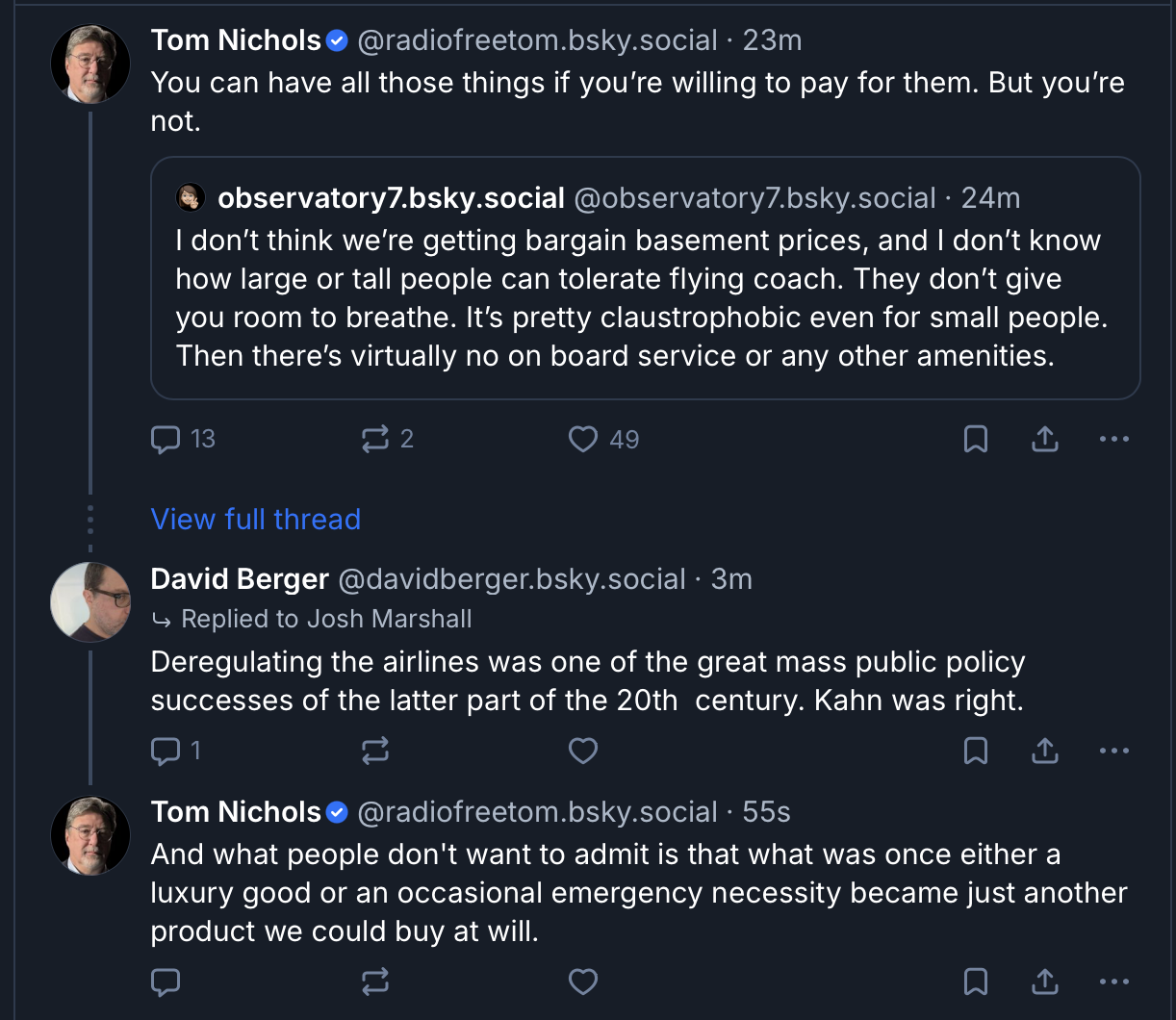Open Tom Nichols' avatar on top post
Viewport: 1176px width, 1020px height.
(x=90, y=64)
